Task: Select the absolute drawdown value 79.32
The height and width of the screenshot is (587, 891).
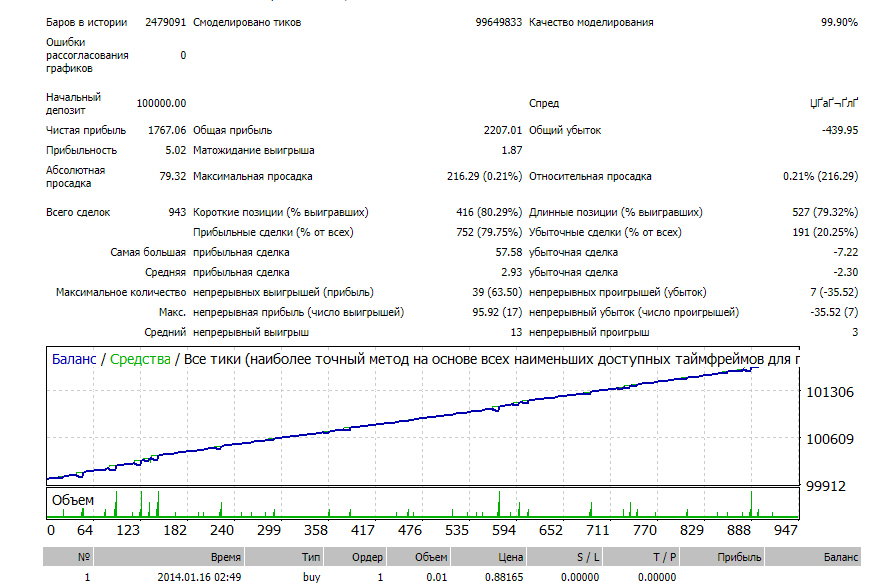Action: tap(173, 176)
